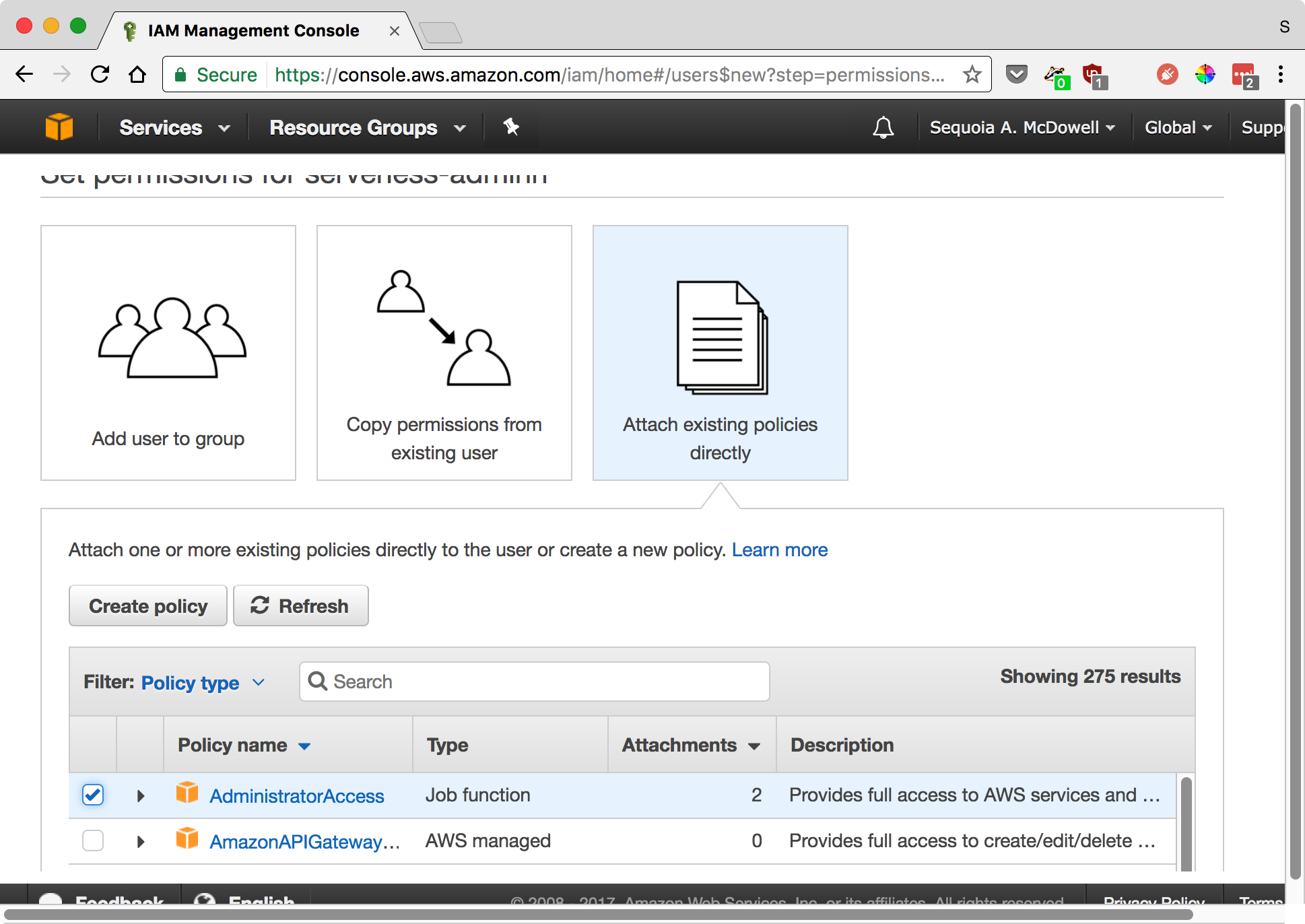Click the red extension icon with badge 2

(x=1244, y=75)
